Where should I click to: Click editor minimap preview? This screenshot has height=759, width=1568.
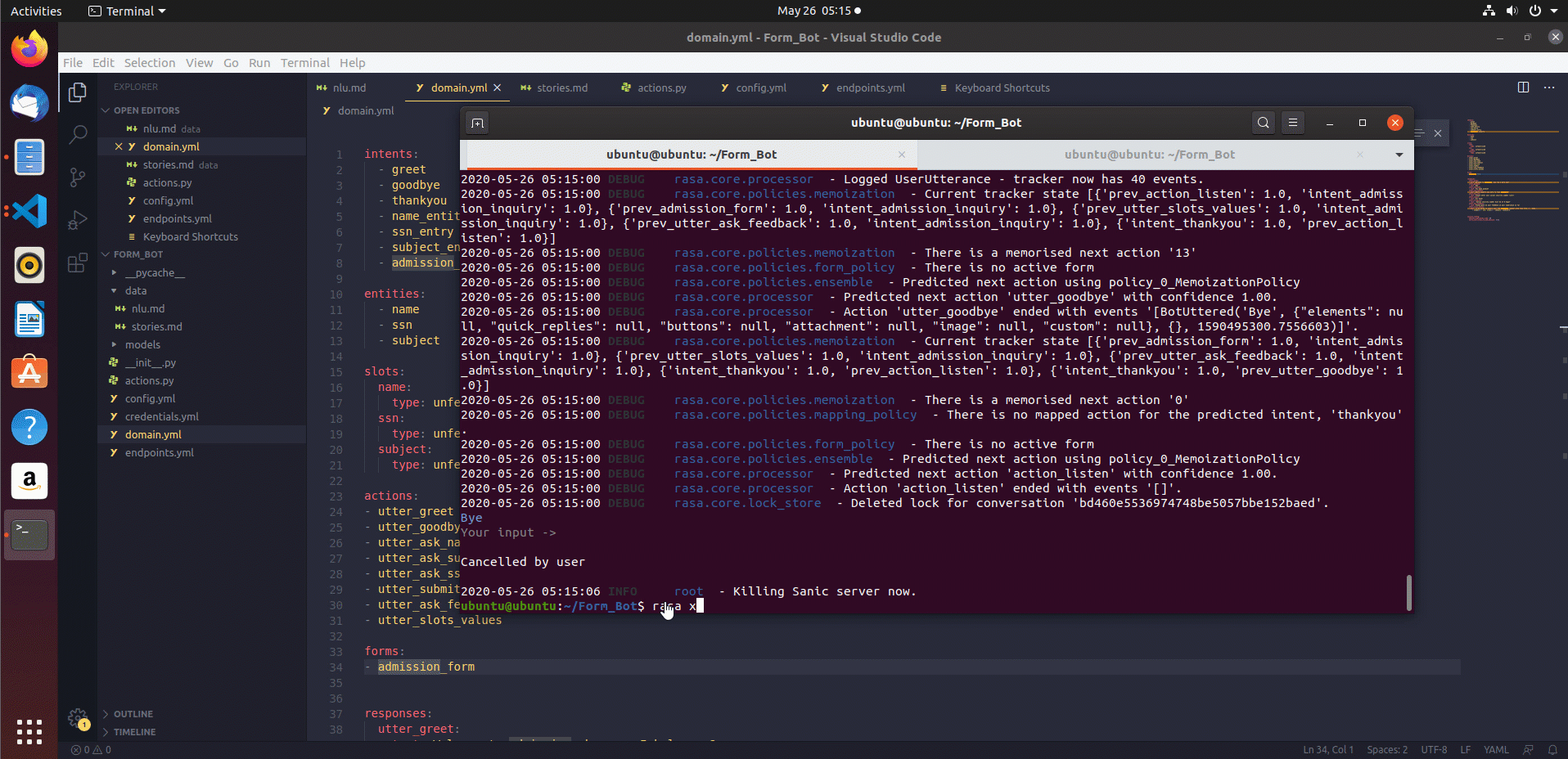point(1513,171)
